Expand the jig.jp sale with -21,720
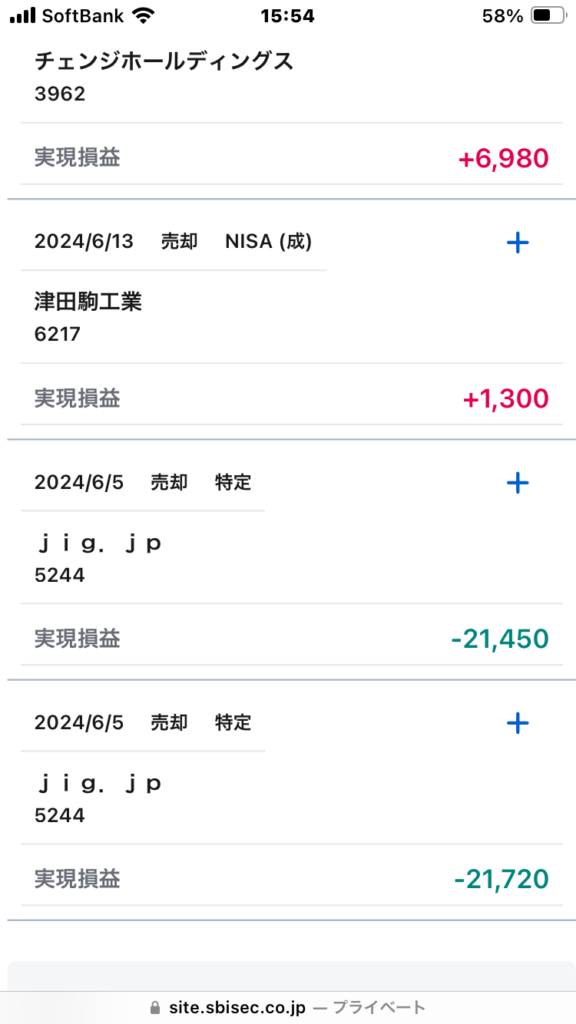The height and width of the screenshot is (1024, 576). pyautogui.click(x=517, y=724)
